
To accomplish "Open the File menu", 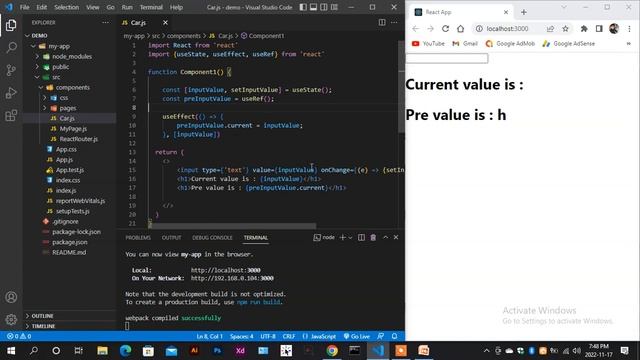I will coord(24,7).
